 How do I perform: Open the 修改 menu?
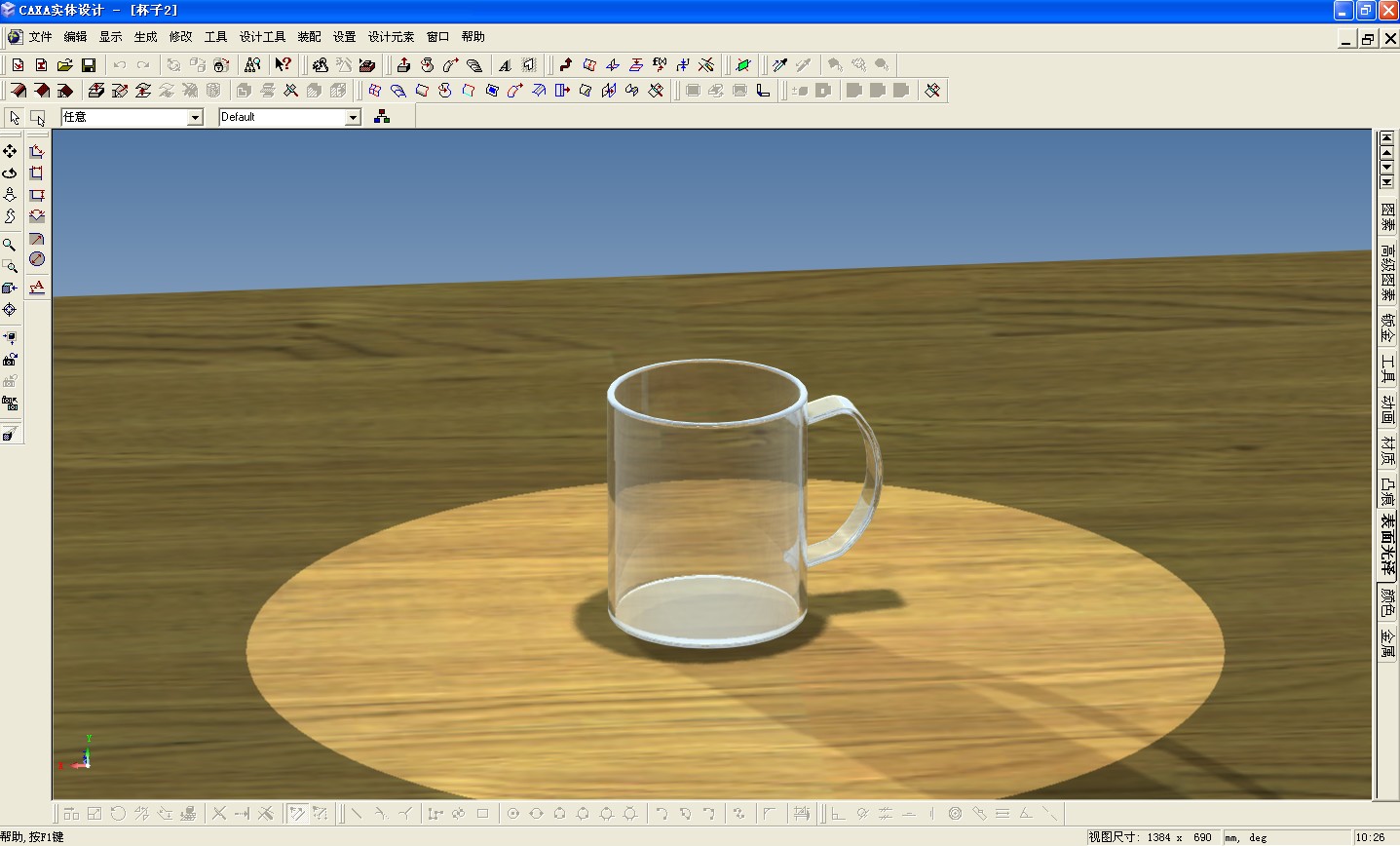(x=180, y=37)
